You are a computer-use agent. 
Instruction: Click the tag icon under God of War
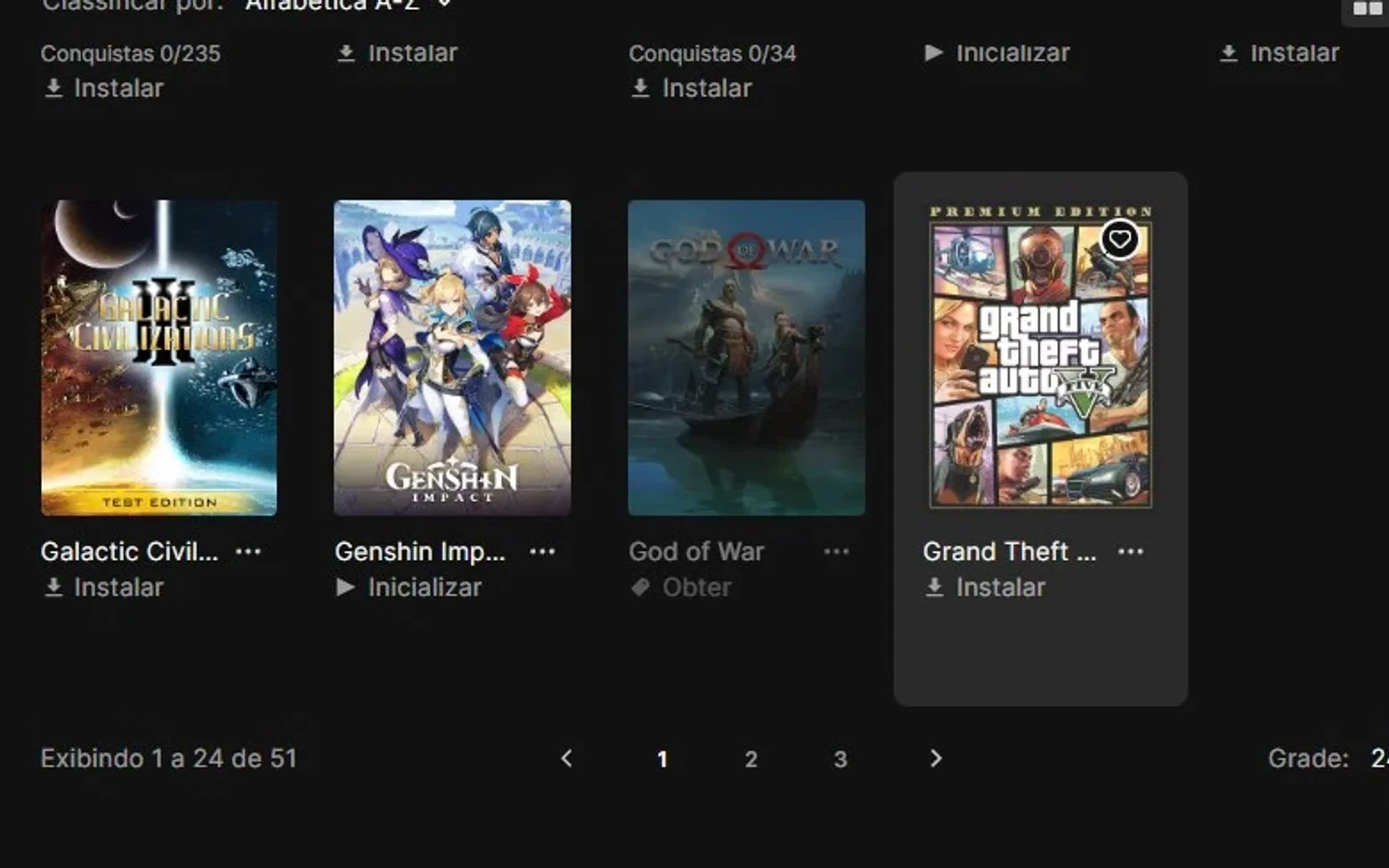(640, 588)
